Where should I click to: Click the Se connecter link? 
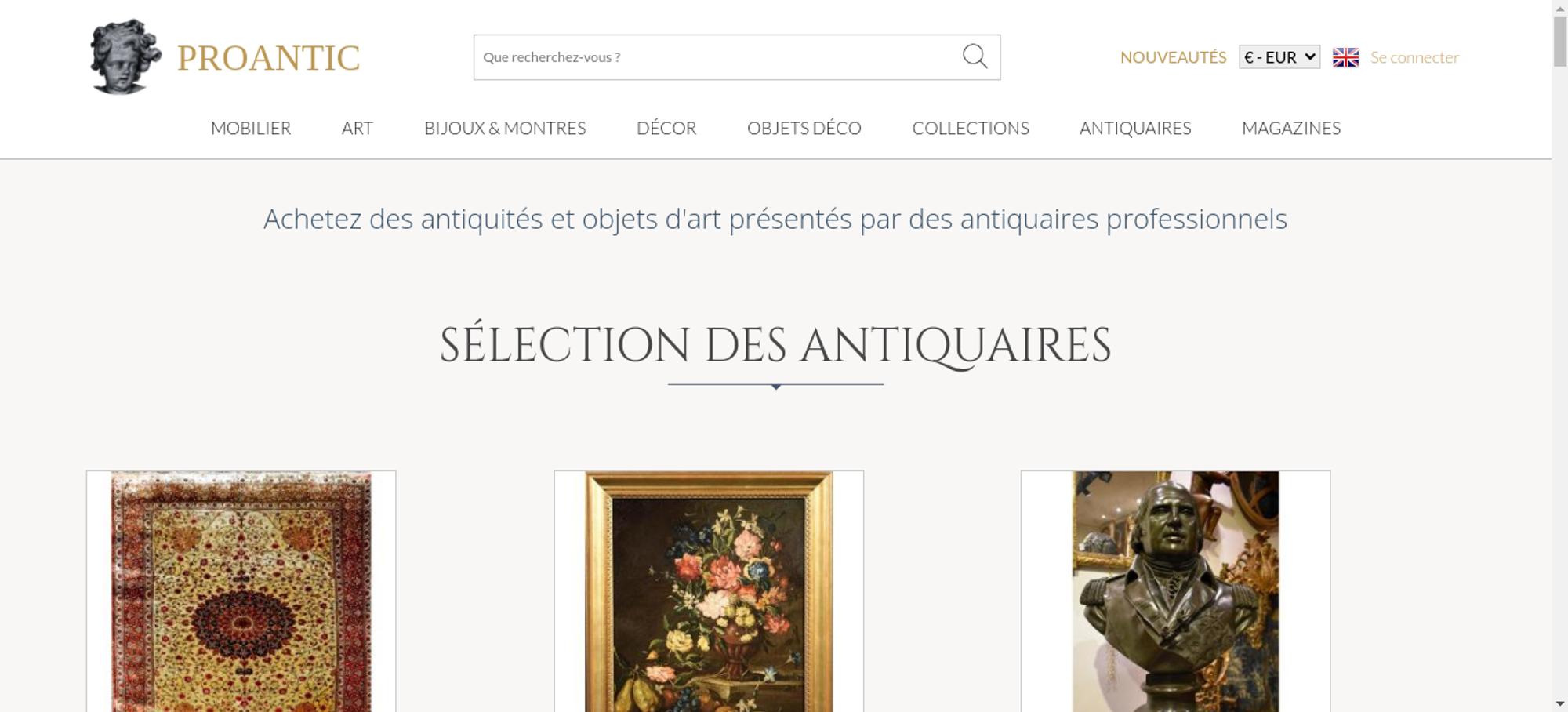[x=1414, y=57]
